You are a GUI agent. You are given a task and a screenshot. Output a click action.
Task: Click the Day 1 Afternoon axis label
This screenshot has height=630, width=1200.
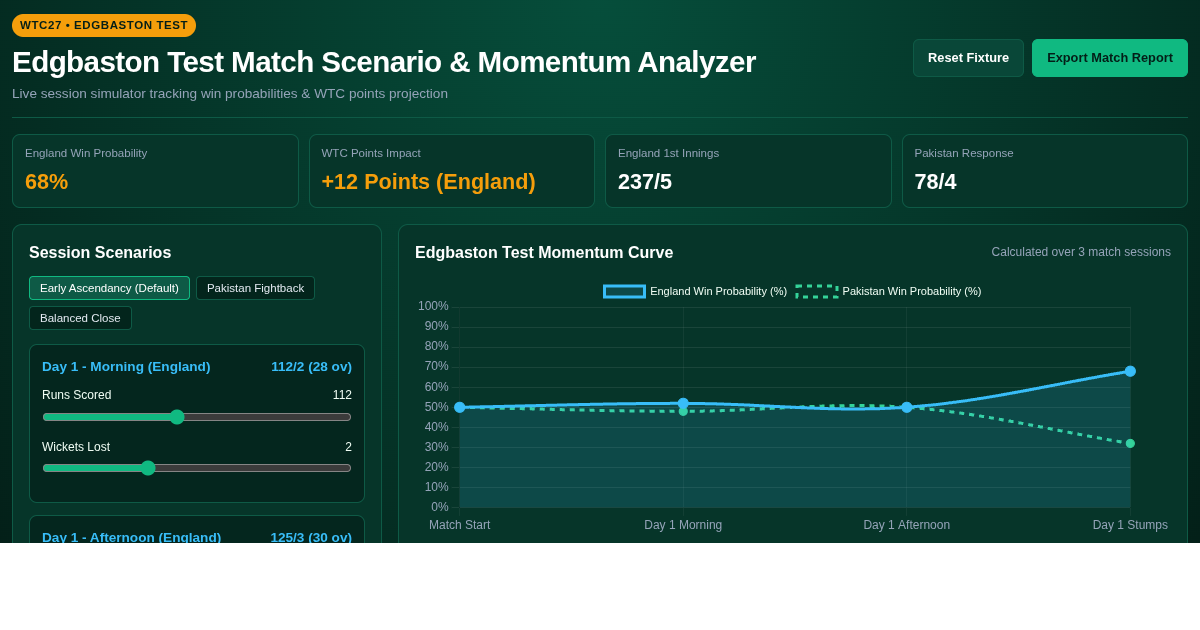[x=907, y=525]
